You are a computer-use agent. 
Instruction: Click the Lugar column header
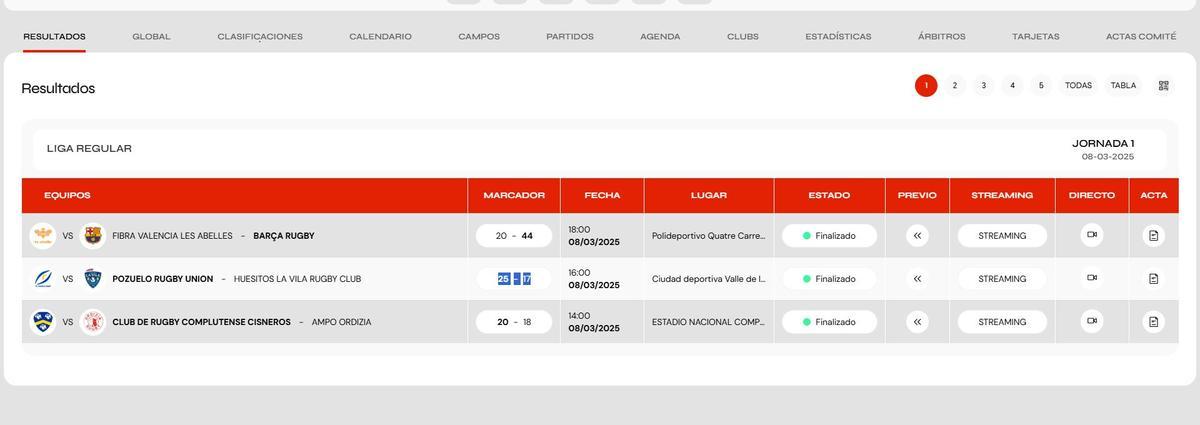click(709, 195)
